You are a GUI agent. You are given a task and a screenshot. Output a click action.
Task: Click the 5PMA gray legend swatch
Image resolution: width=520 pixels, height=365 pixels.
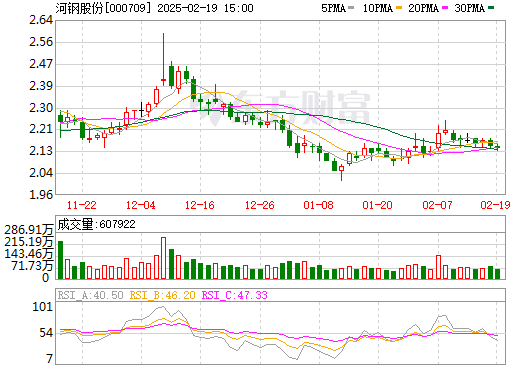(x=351, y=8)
